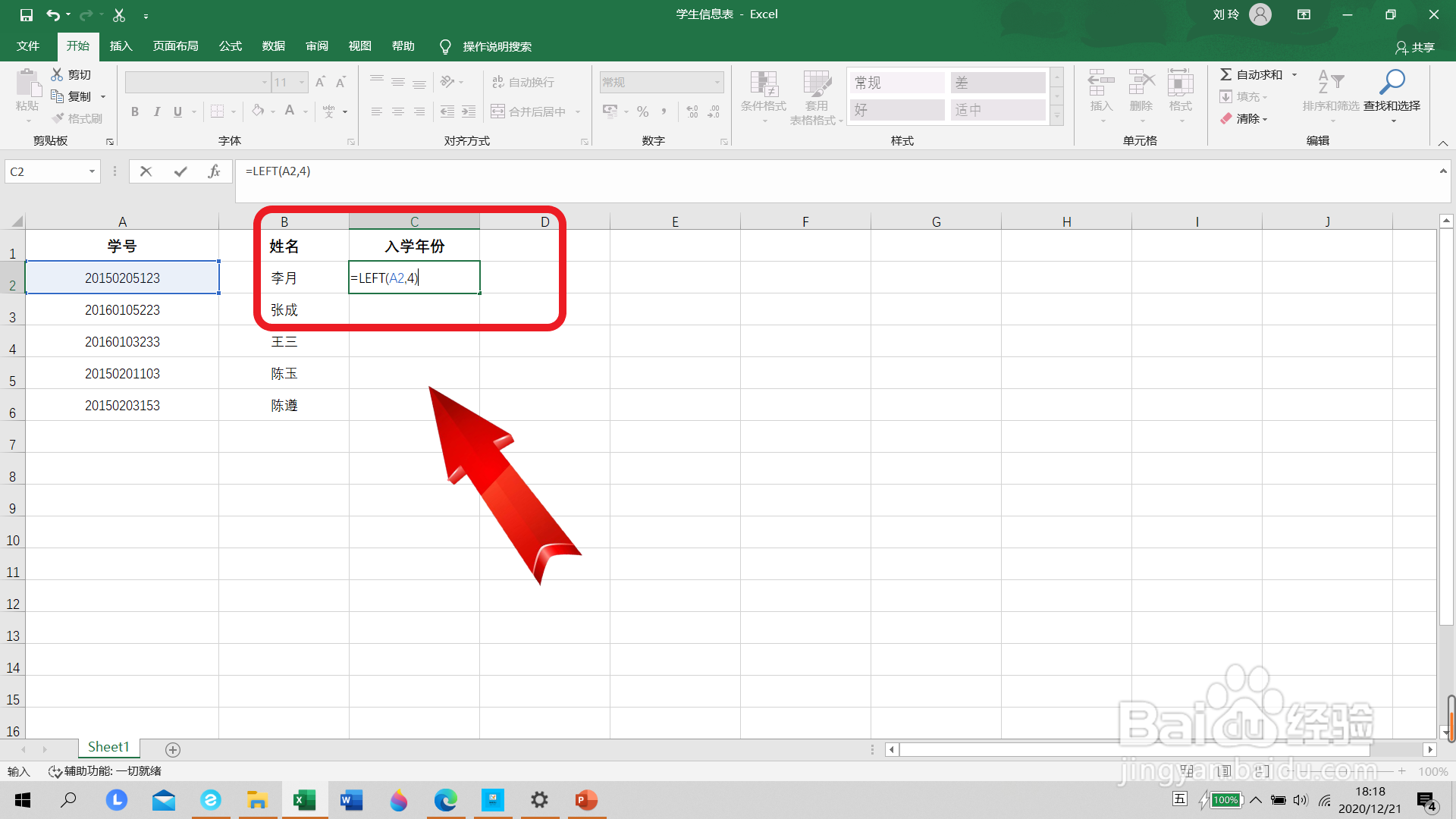Image resolution: width=1456 pixels, height=819 pixels.
Task: Click the Cancel X in formula bar
Action: pos(146,171)
